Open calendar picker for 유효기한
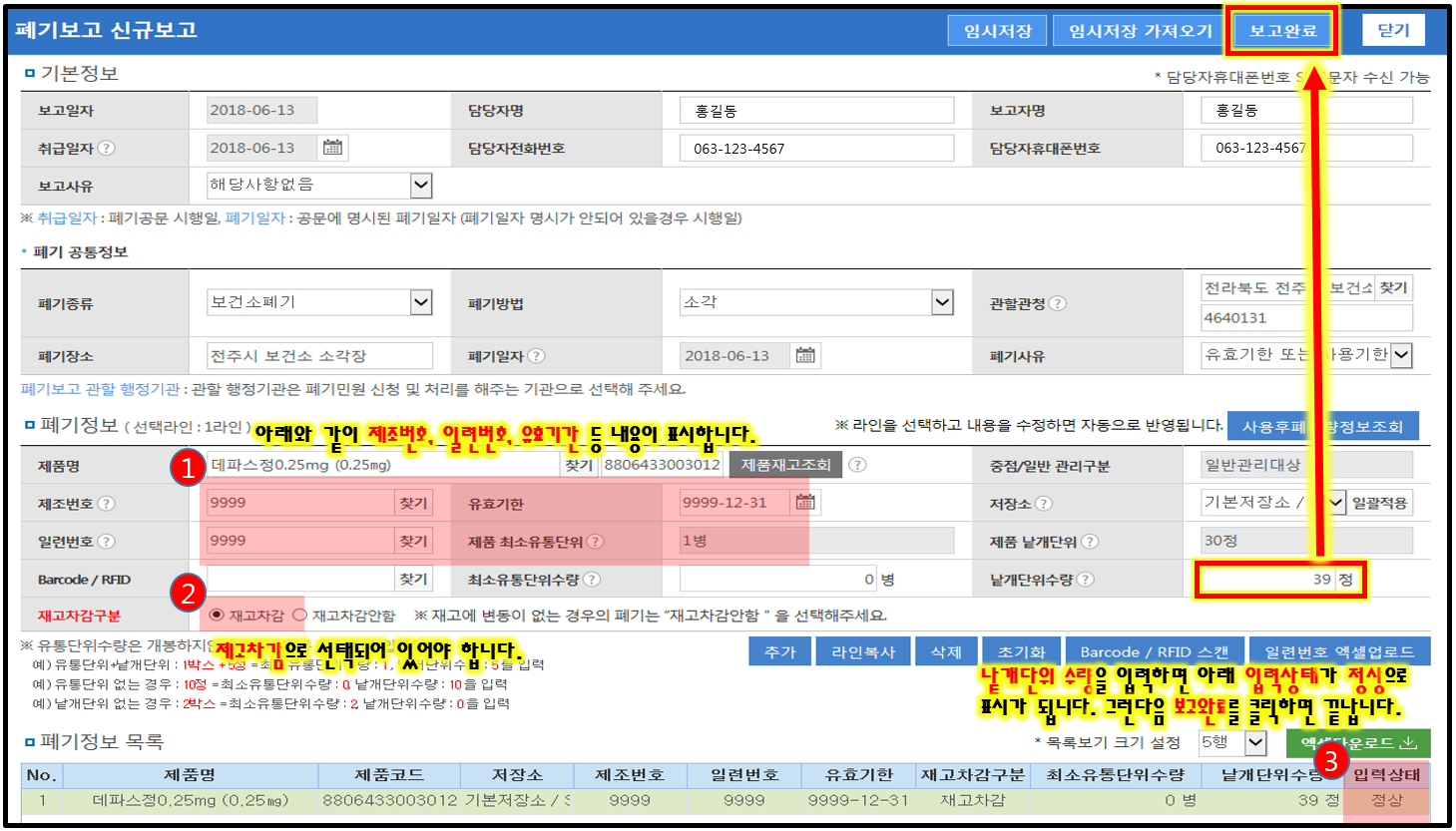The width and height of the screenshot is (1456, 831). click(805, 503)
